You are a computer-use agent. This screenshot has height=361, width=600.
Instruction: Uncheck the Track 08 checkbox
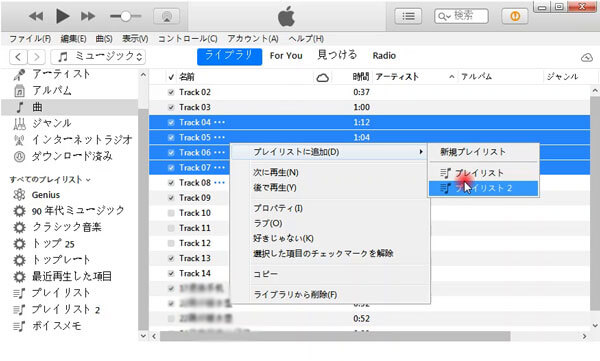pyautogui.click(x=171, y=183)
